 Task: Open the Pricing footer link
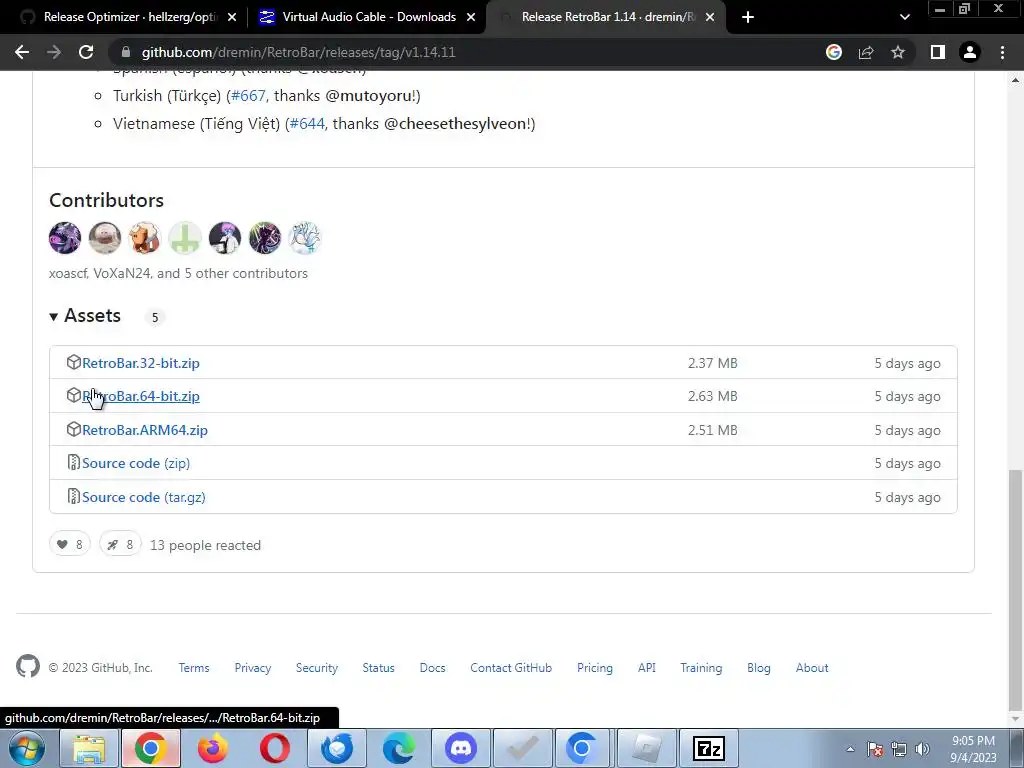(595, 668)
